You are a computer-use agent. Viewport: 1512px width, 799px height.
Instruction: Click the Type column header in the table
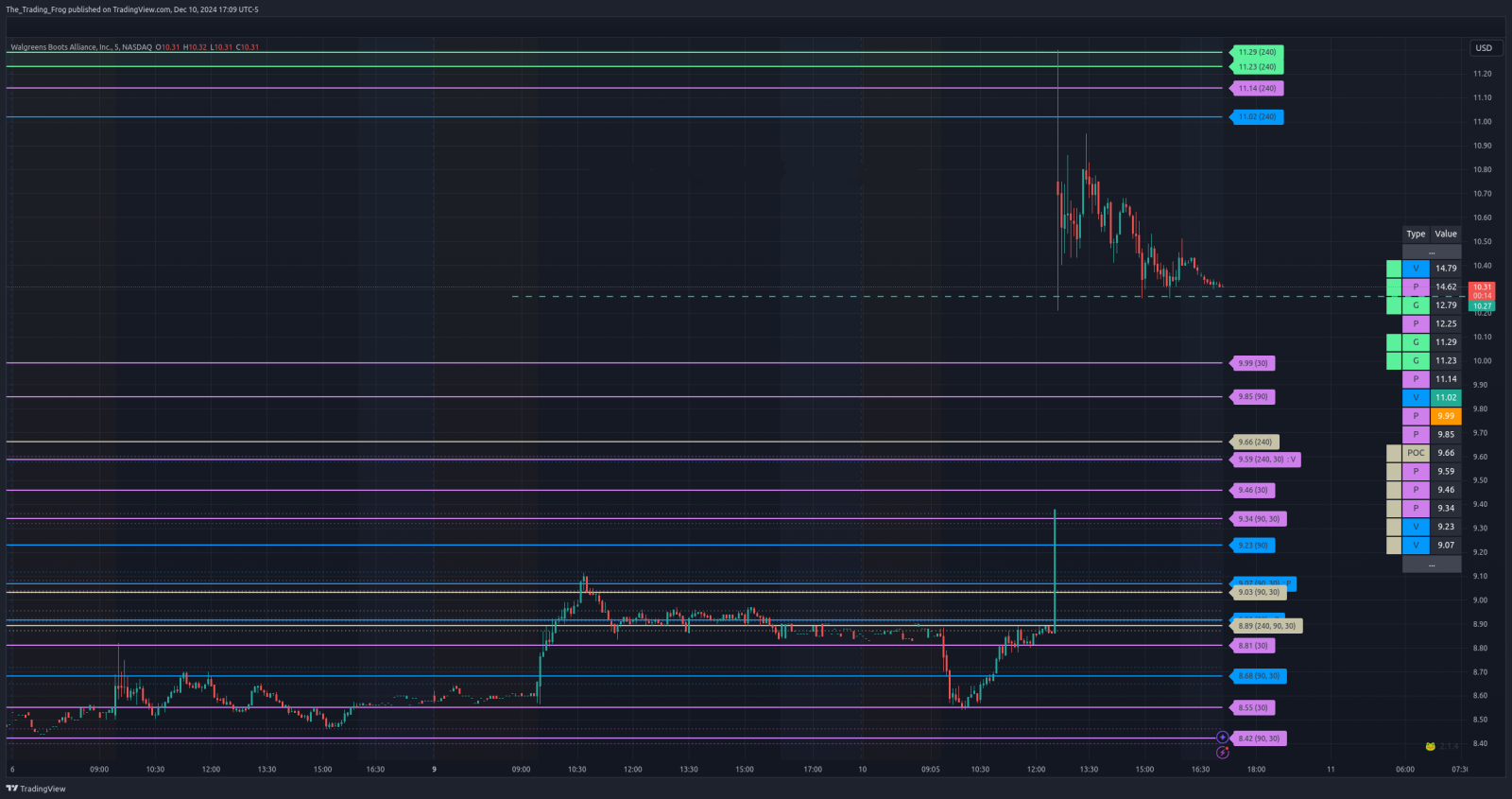tap(1416, 234)
